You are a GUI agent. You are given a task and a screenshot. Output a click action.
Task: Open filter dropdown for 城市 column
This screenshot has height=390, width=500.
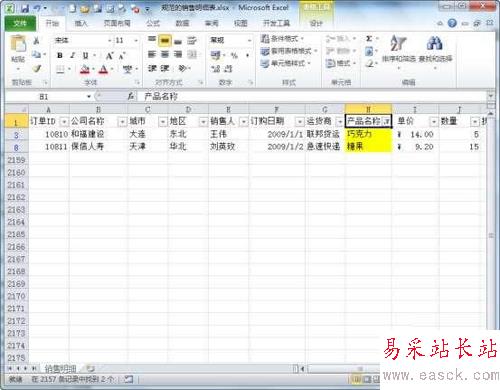(163, 122)
